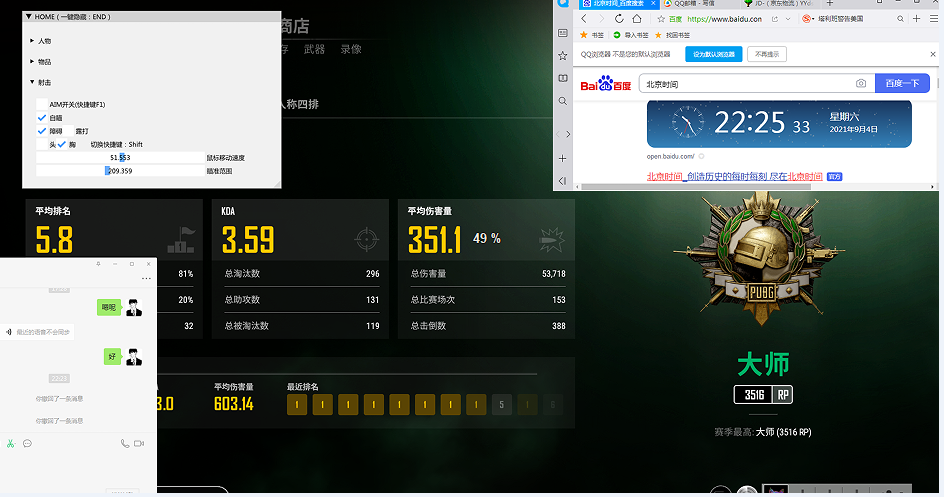This screenshot has width=944, height=497.
Task: Switch to QQ Mail tab
Action: 698,3
